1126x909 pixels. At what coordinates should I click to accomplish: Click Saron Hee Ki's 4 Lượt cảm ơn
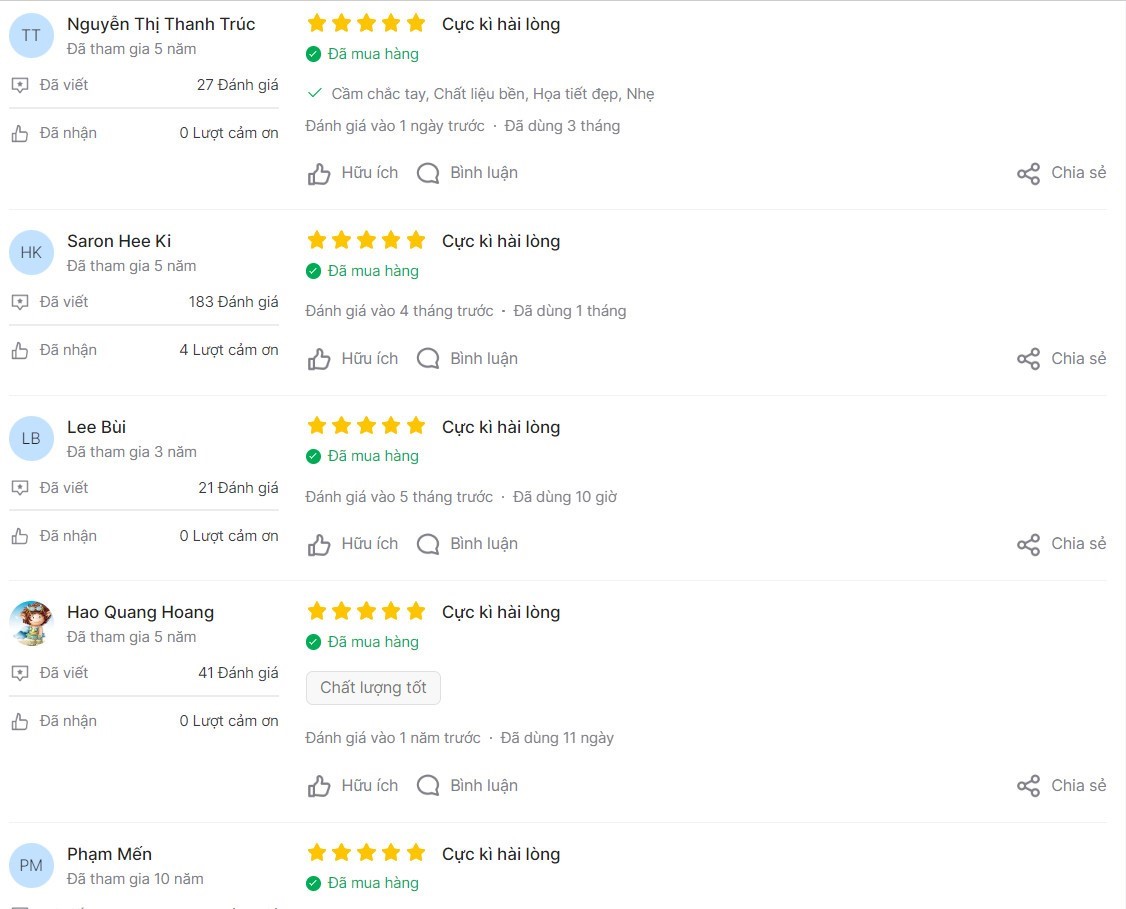pyautogui.click(x=229, y=350)
